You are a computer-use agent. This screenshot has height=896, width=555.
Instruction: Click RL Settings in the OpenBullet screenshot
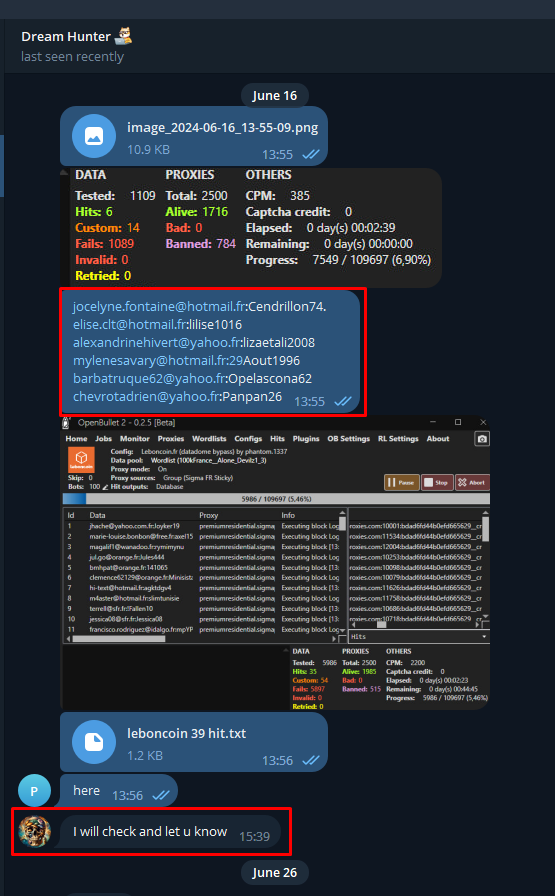[398, 439]
